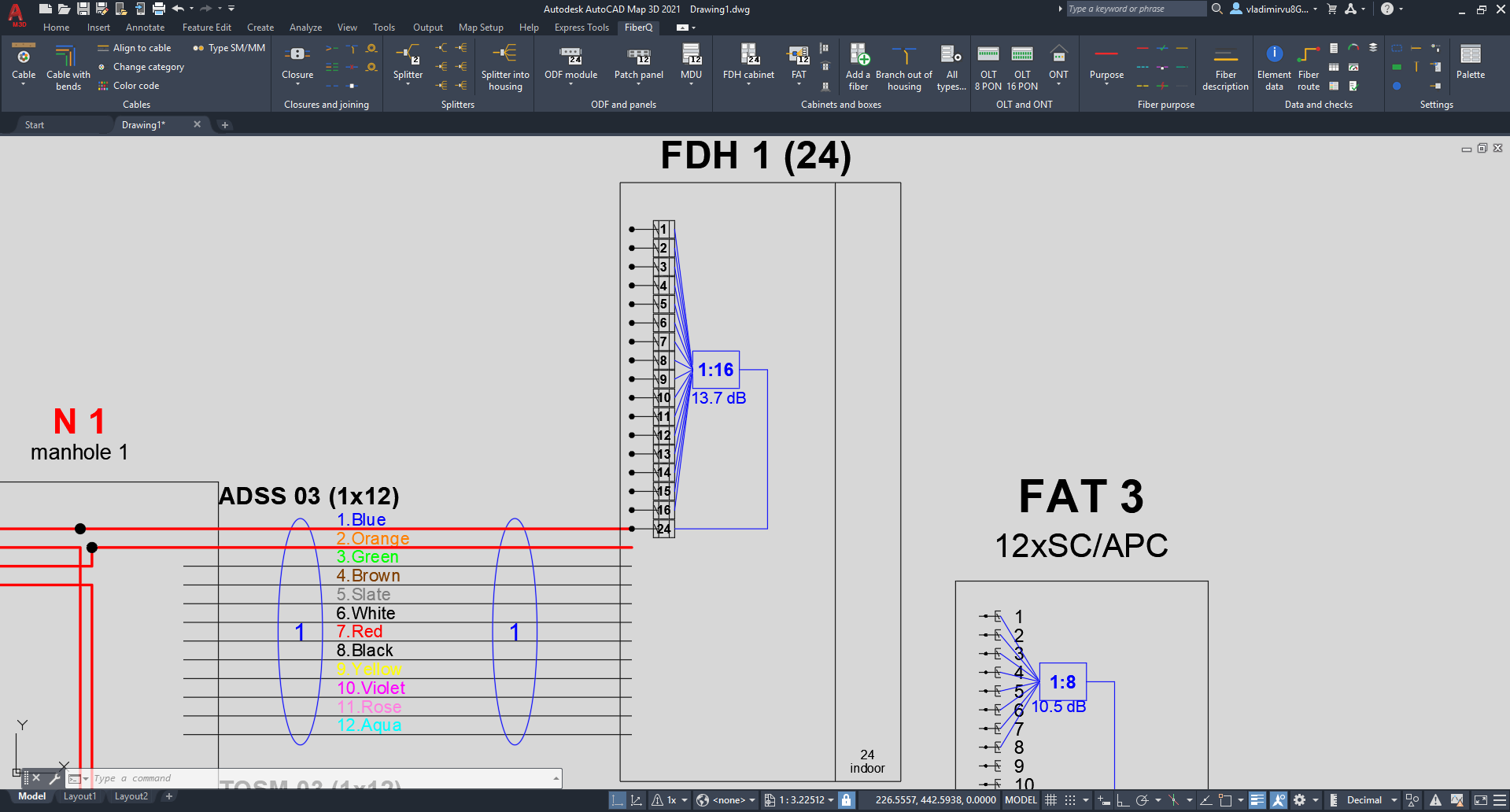Select Branch out of housing tool
1510x812 pixels.
tap(904, 67)
